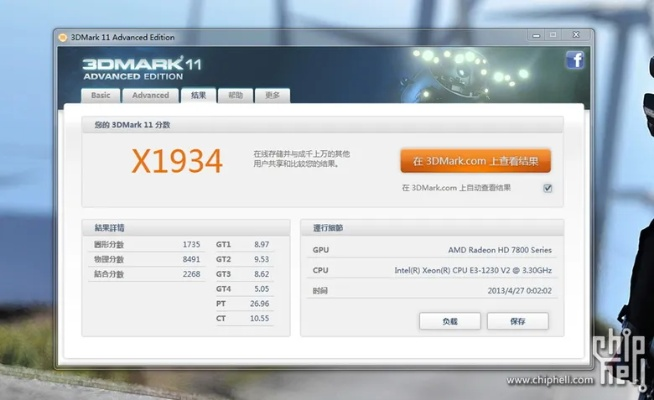Go to the 帮助 tab

coord(235,95)
